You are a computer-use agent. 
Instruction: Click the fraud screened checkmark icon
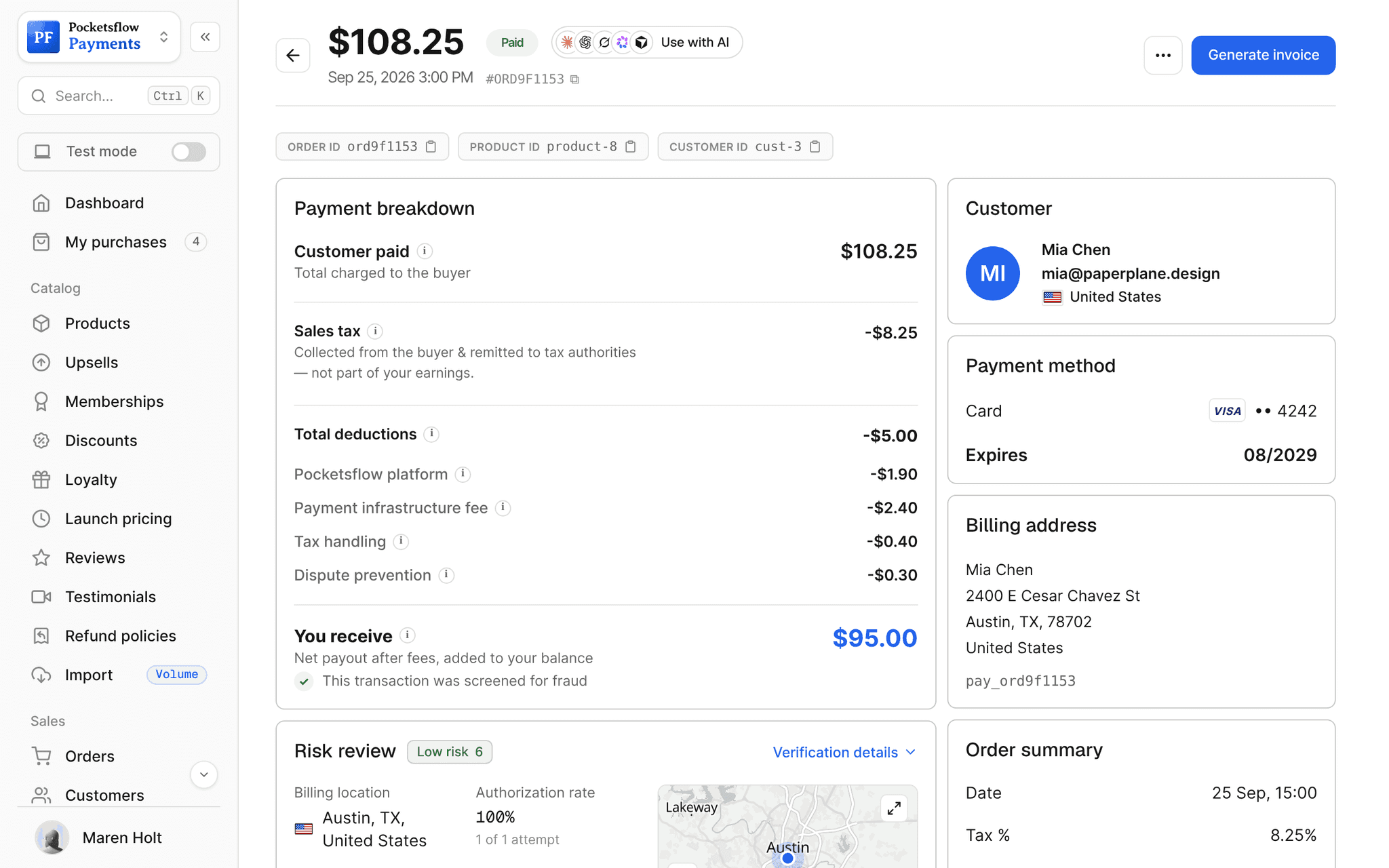[x=304, y=682]
